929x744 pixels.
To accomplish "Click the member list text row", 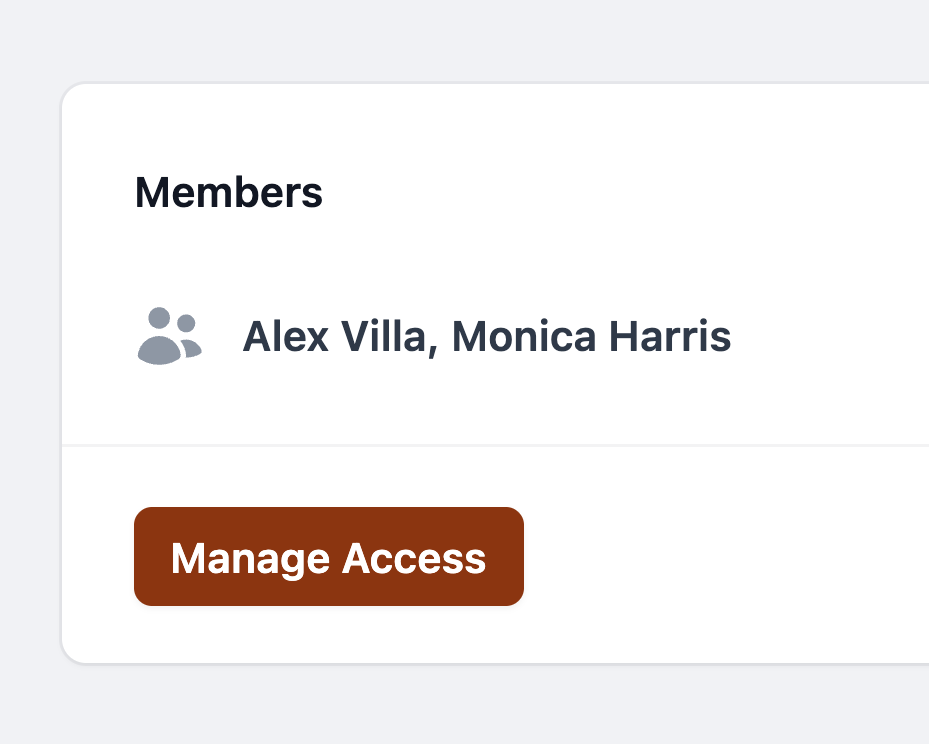I will tap(434, 336).
